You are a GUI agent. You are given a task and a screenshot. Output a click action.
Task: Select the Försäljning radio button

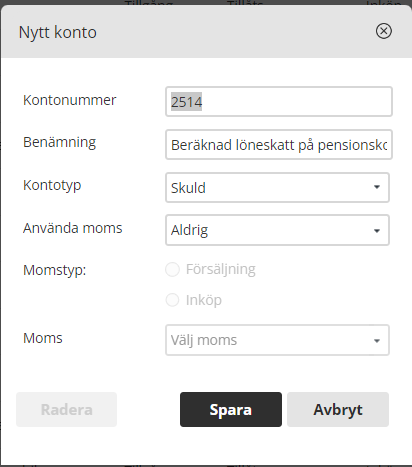173,269
